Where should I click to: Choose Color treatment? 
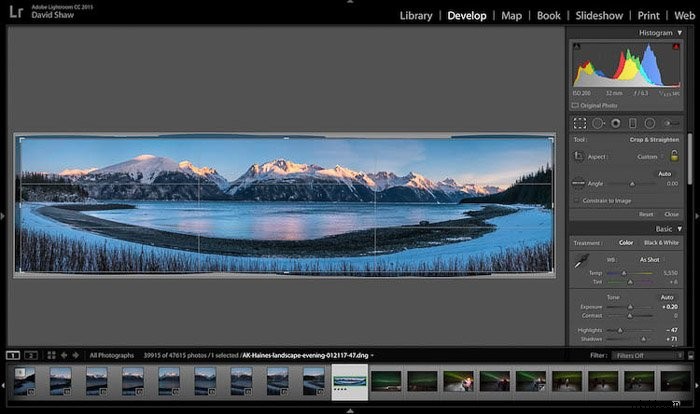626,243
